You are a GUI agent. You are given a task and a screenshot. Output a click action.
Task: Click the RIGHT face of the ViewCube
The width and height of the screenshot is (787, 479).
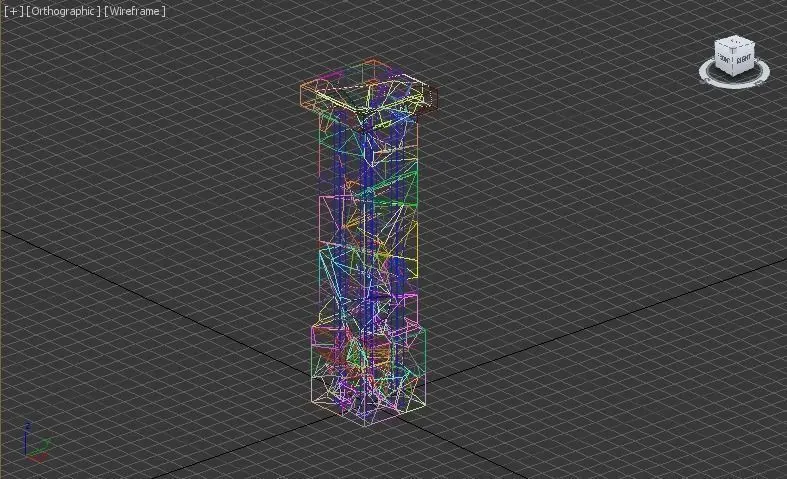point(744,61)
